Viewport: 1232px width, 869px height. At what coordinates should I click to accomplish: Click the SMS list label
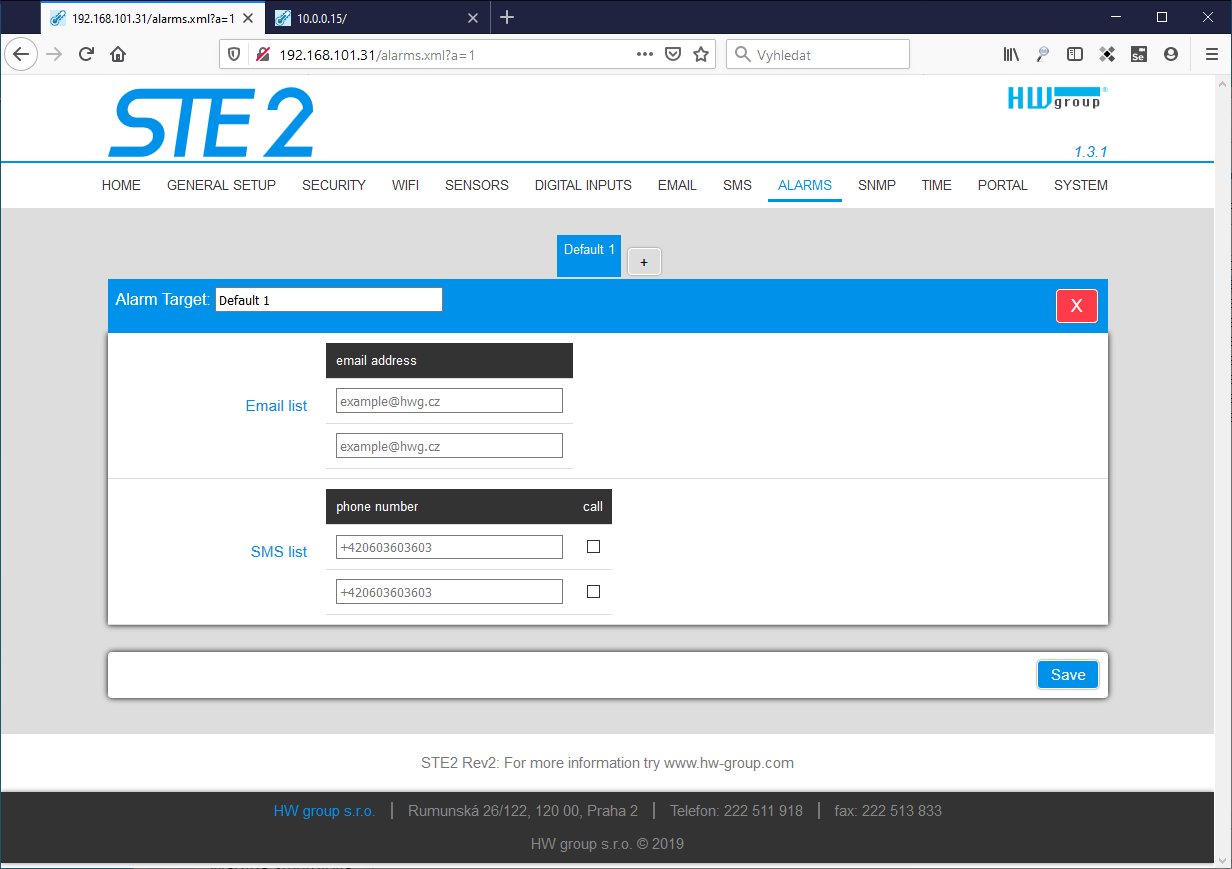tap(279, 552)
